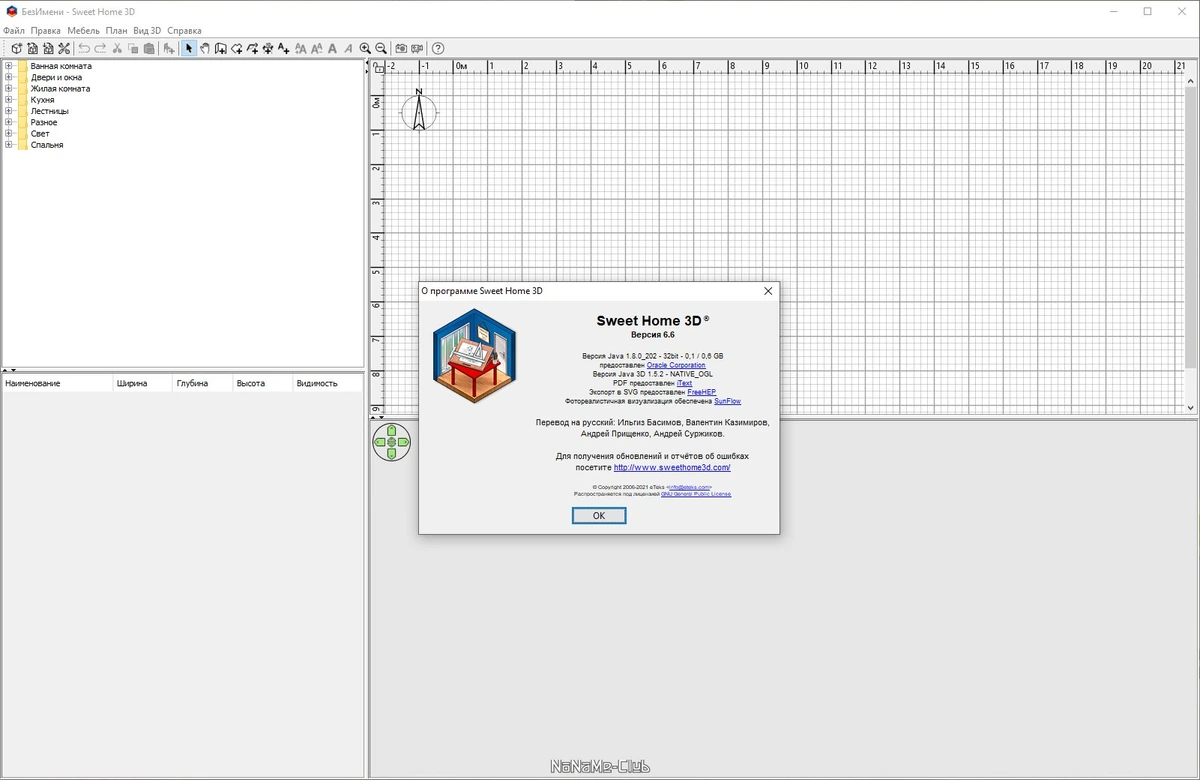The width and height of the screenshot is (1200, 780).
Task: Create a new home from the toolbar
Action: tap(17, 48)
